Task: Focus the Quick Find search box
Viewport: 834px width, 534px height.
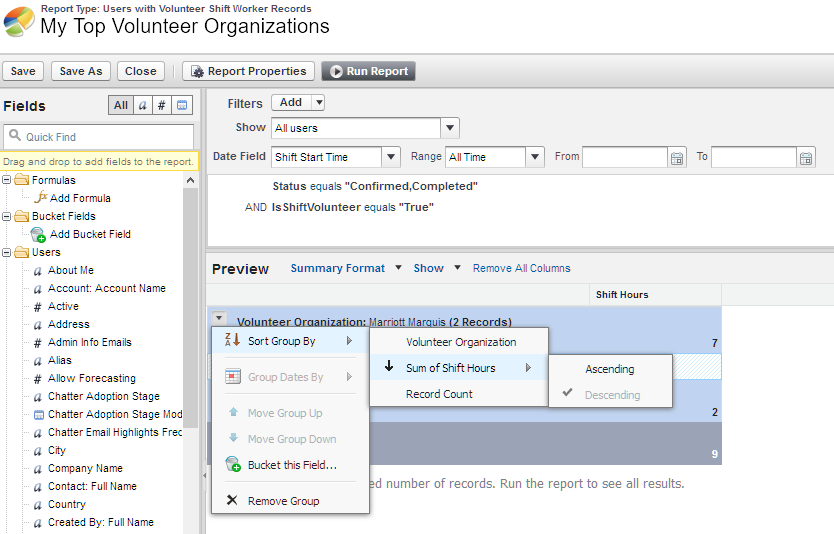Action: click(99, 137)
